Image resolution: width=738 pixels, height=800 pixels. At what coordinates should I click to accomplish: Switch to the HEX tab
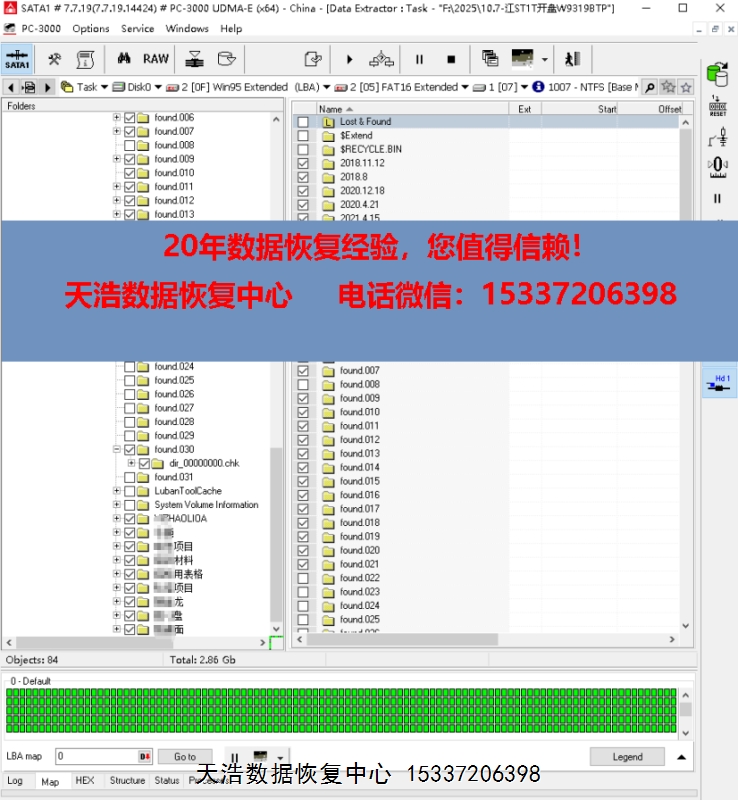[x=85, y=780]
